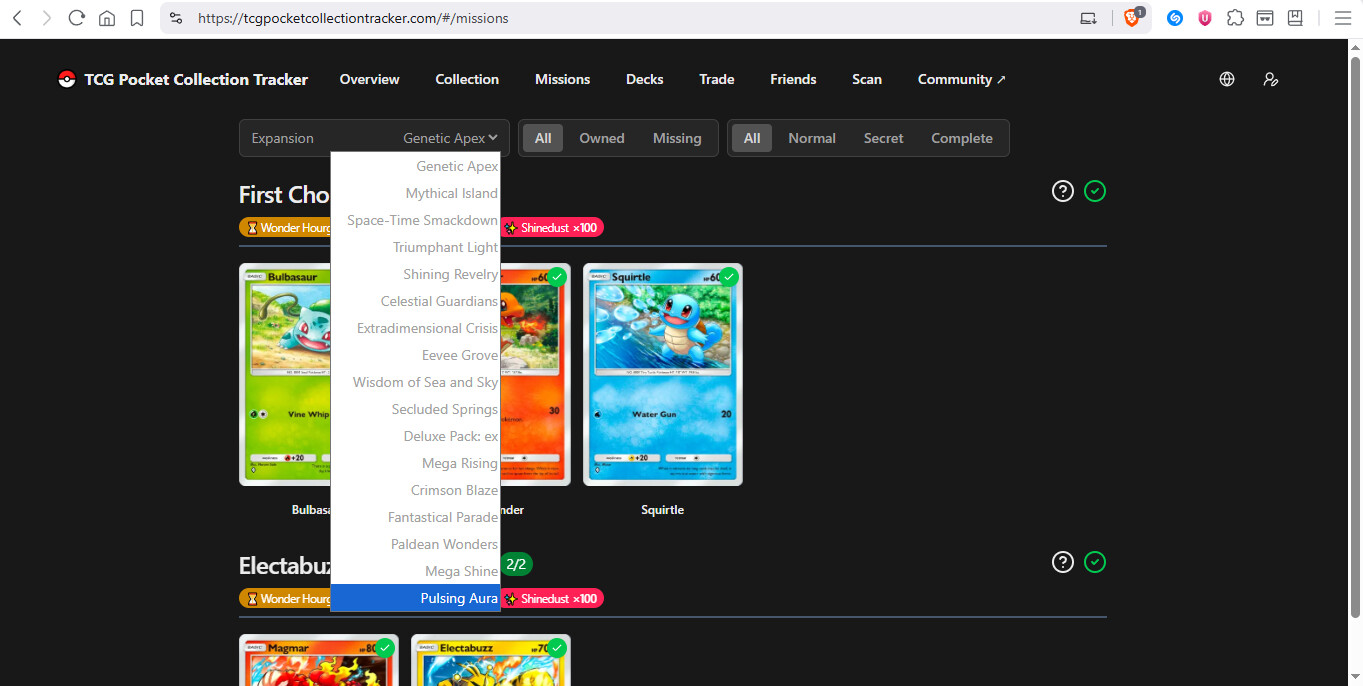1363x686 pixels.
Task: Open the Scan page
Action: pyautogui.click(x=867, y=79)
